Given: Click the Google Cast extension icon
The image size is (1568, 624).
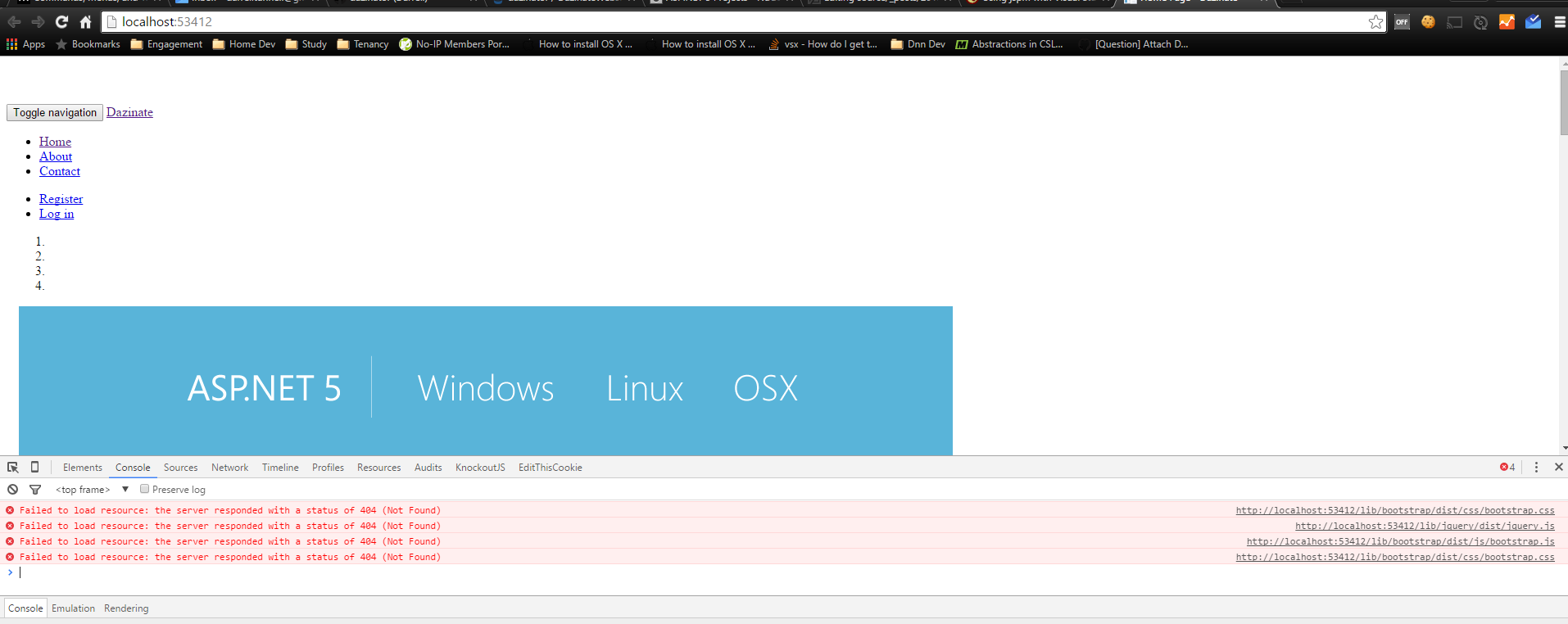Looking at the screenshot, I should pyautogui.click(x=1454, y=22).
